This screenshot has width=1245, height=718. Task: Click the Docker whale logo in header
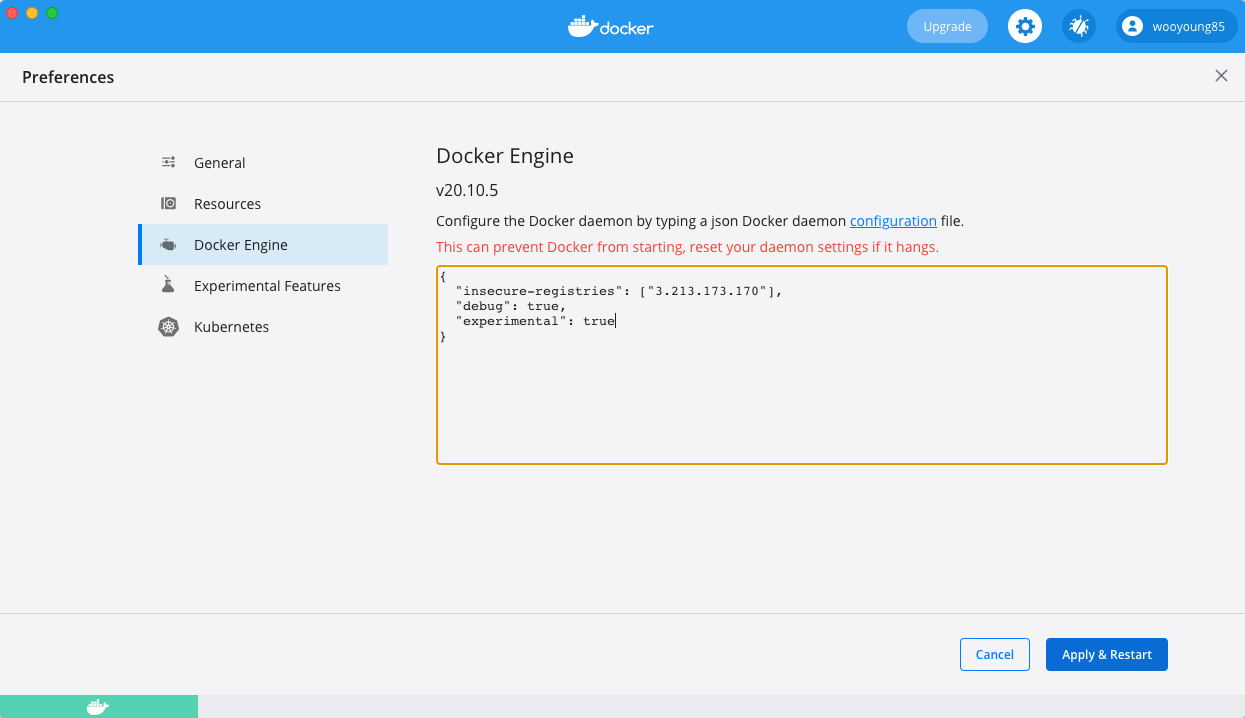(610, 27)
